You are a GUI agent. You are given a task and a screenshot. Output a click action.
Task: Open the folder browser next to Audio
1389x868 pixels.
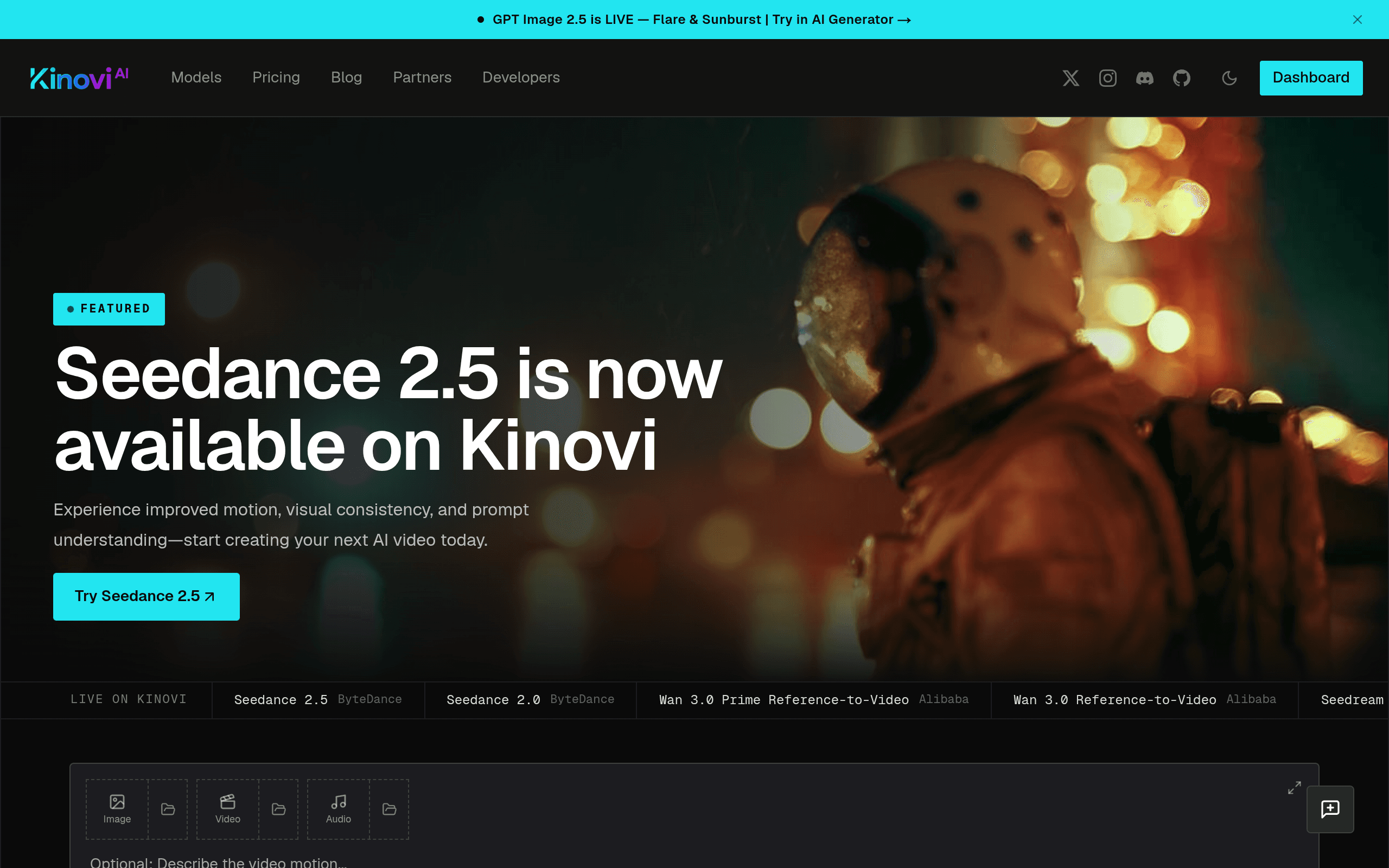coord(389,809)
